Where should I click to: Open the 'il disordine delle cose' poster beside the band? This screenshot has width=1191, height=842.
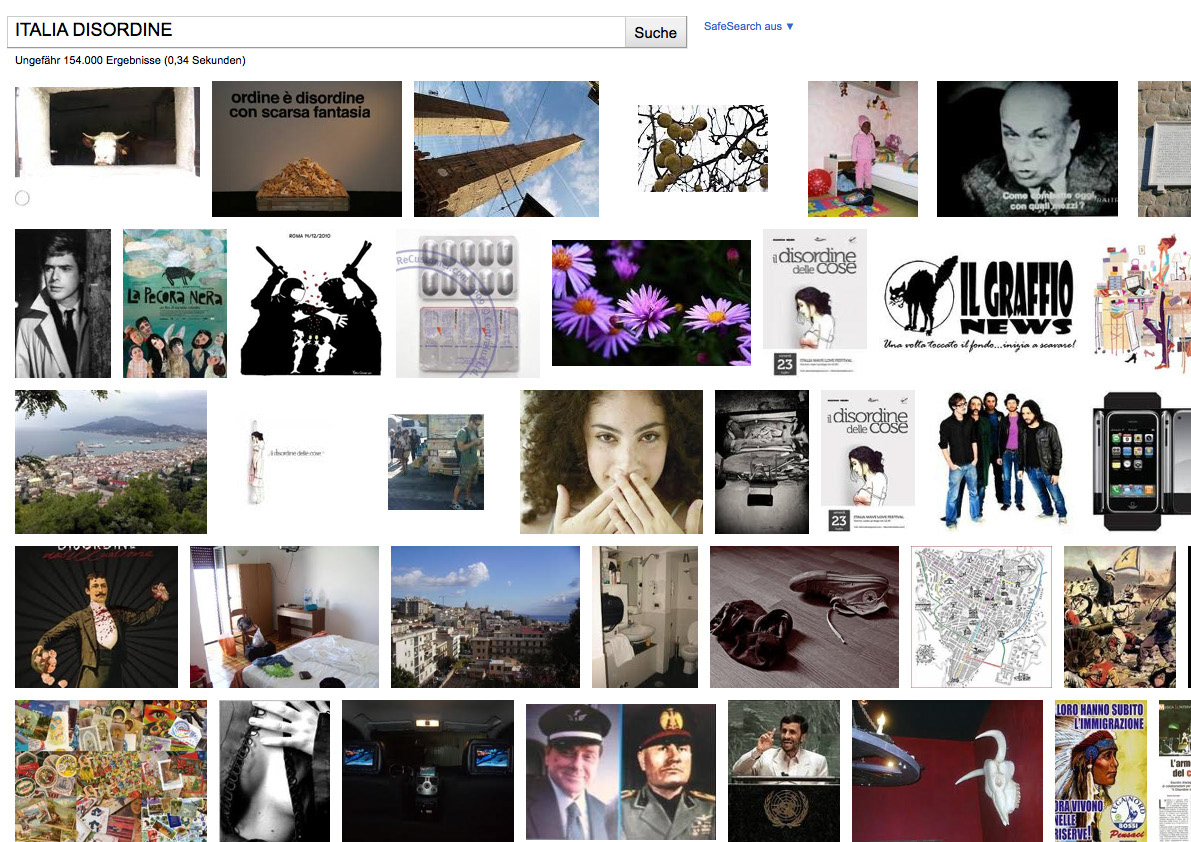868,461
